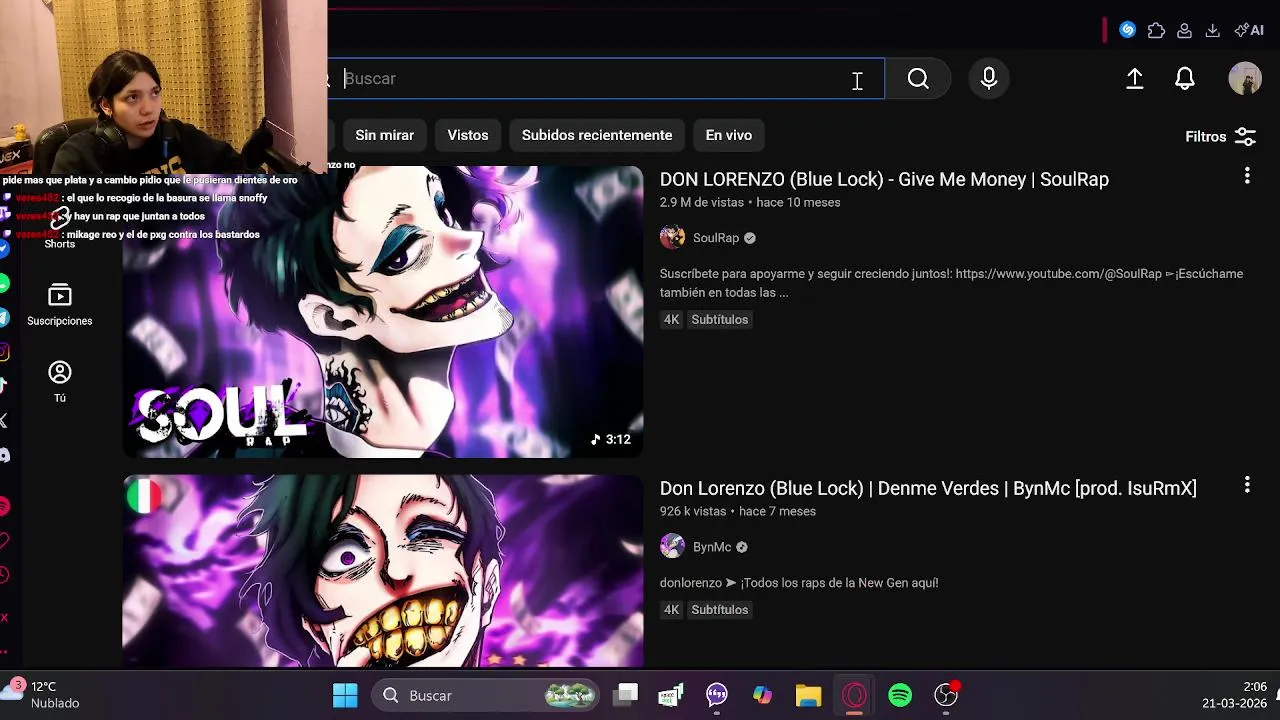
Task: Click the SoulRap channel avatar
Action: (672, 237)
